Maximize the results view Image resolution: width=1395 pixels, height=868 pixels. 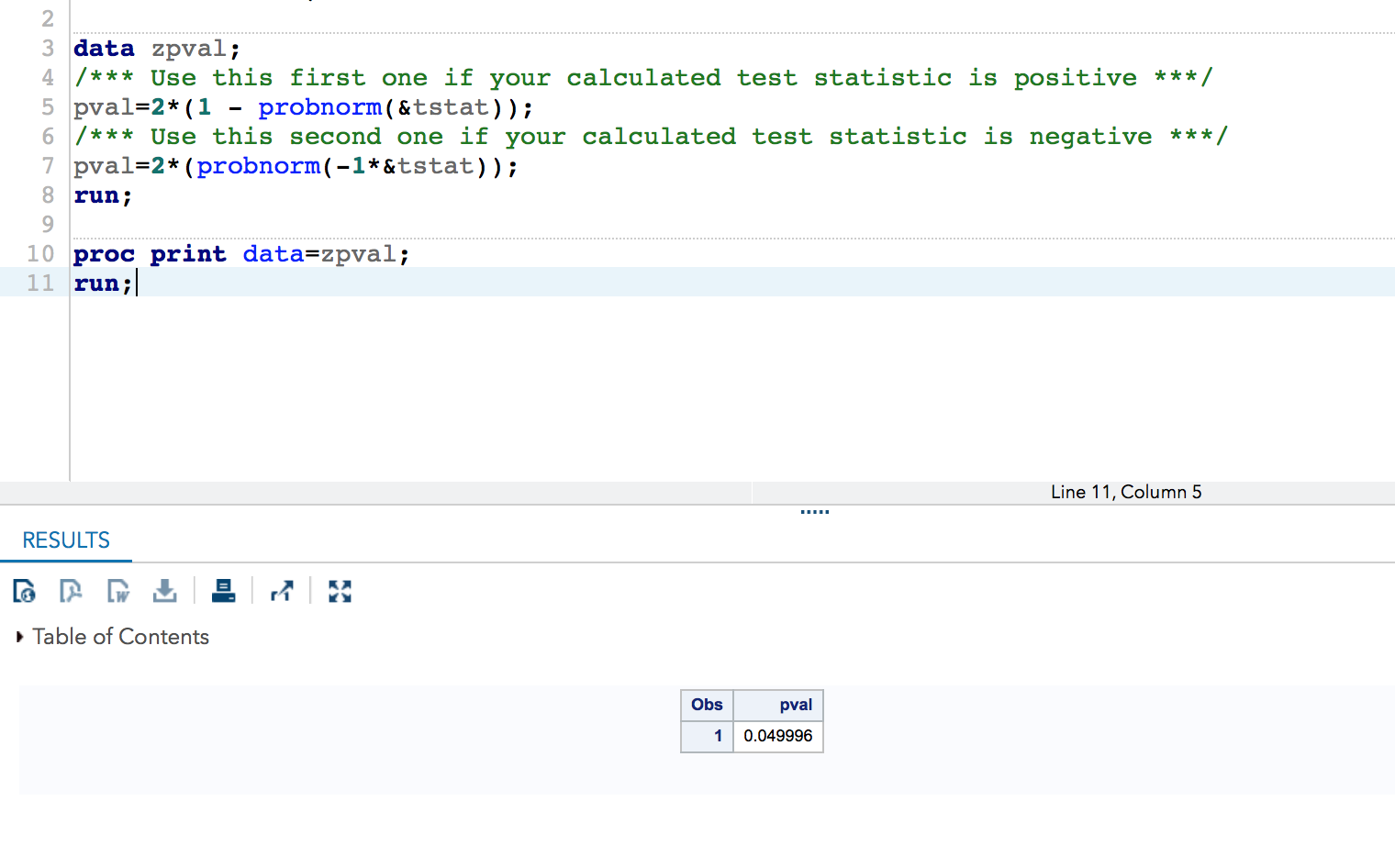340,591
